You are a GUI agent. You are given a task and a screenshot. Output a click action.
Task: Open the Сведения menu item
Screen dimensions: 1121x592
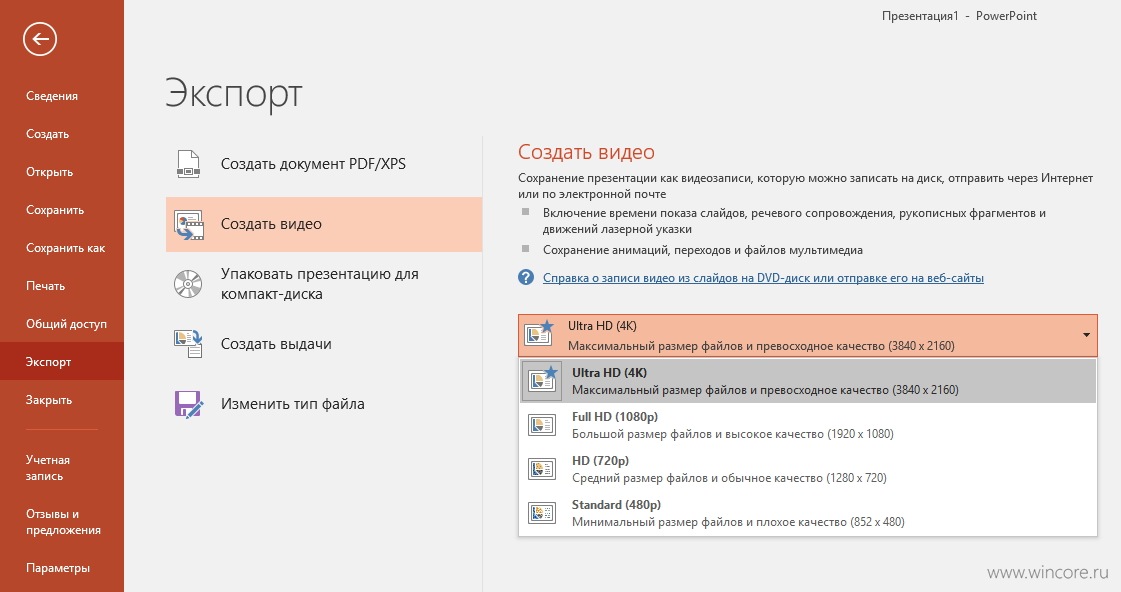52,96
